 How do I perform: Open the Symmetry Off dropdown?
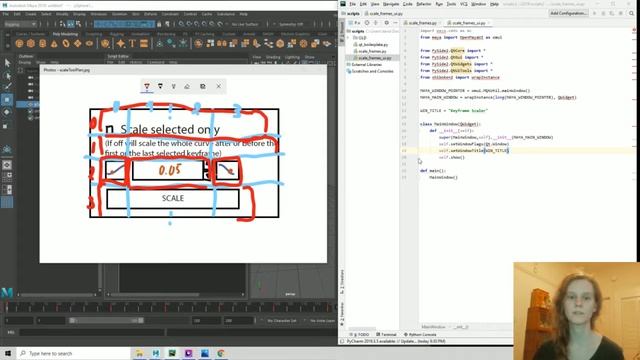coord(291,24)
